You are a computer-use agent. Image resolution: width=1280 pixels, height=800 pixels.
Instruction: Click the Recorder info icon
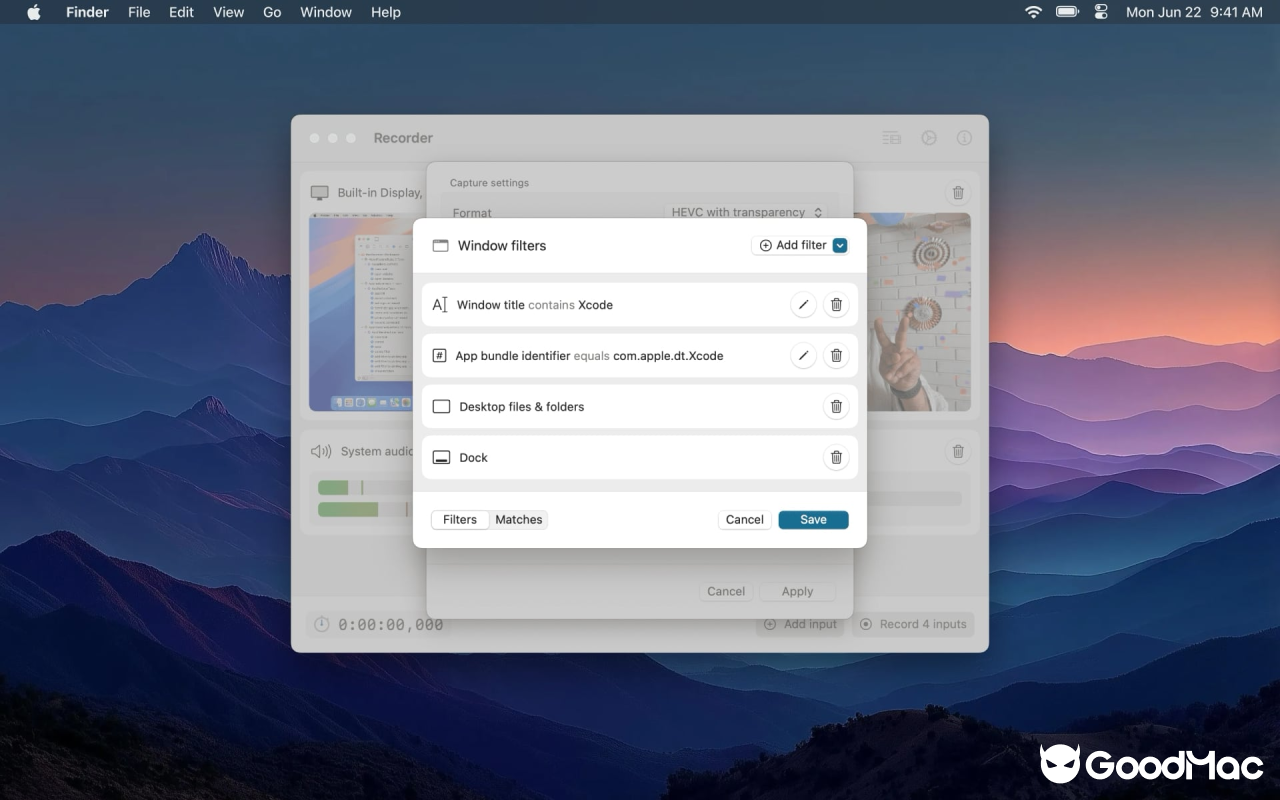point(964,138)
